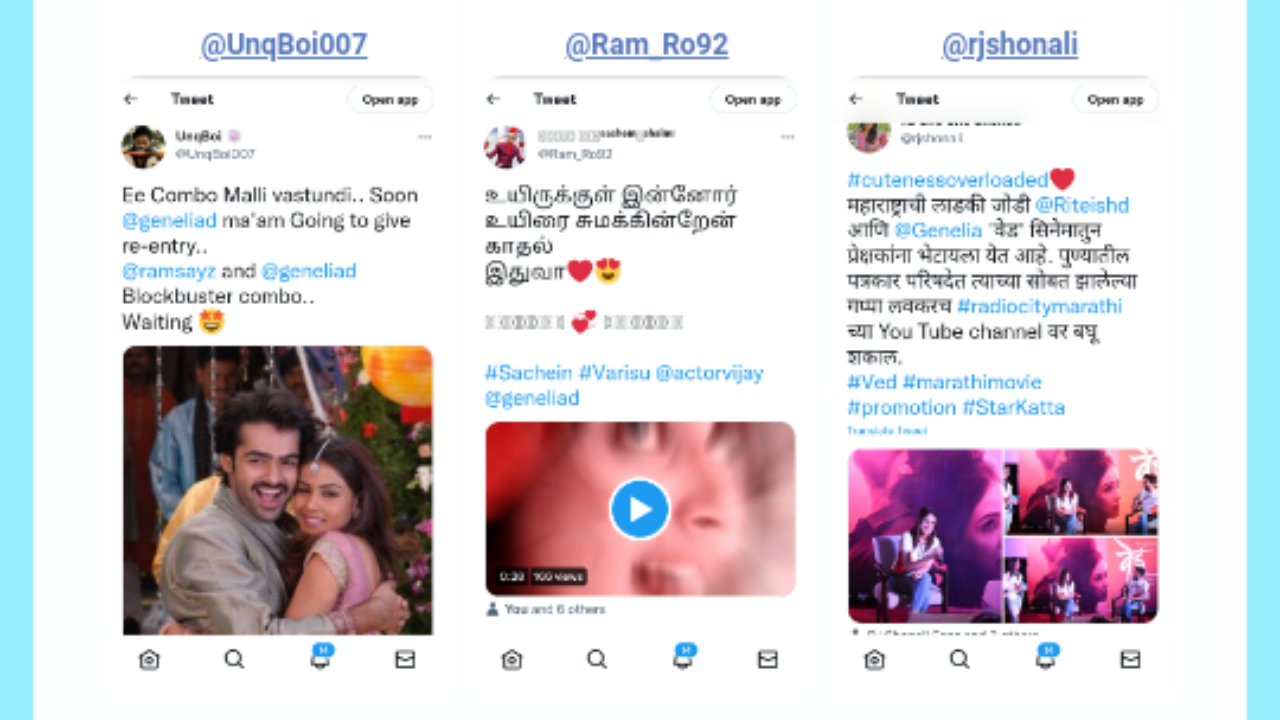The image size is (1280, 720).
Task: Tap home icon below UnqBoi tweet
Action: coord(149,659)
